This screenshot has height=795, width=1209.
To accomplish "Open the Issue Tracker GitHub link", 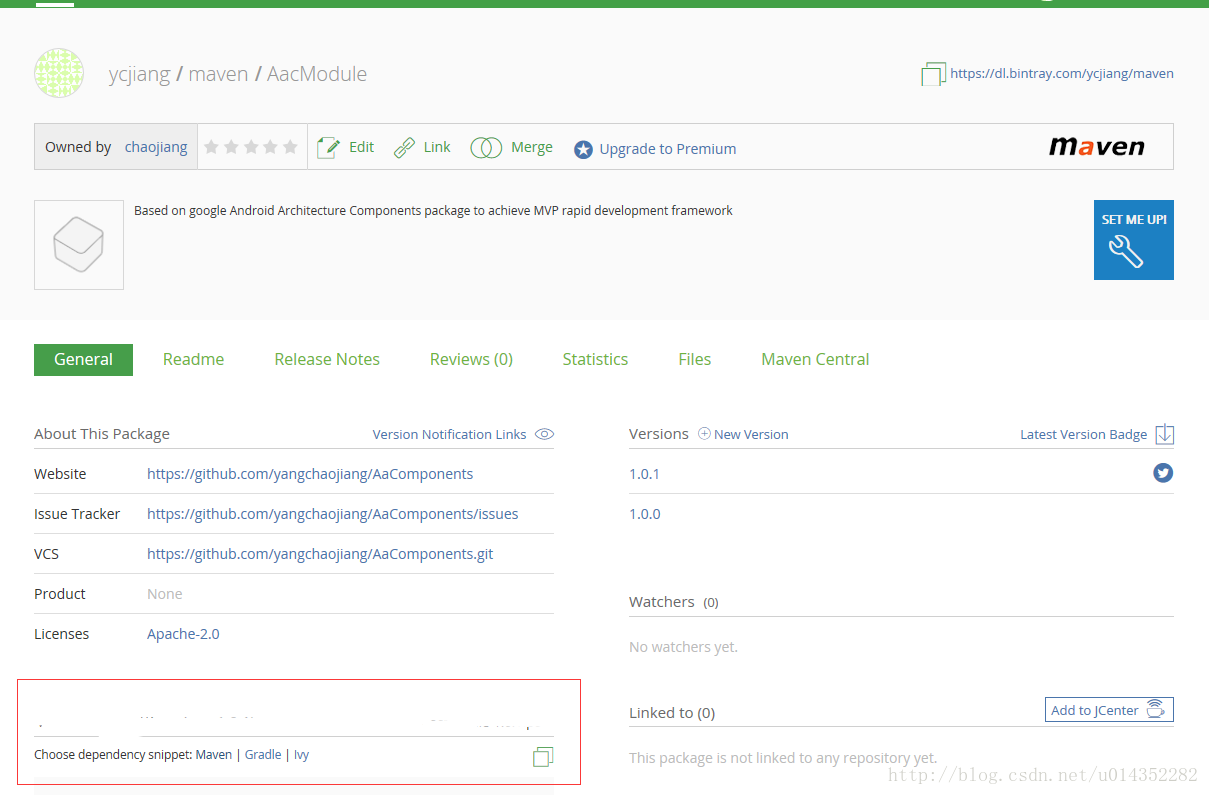I will 332,514.
